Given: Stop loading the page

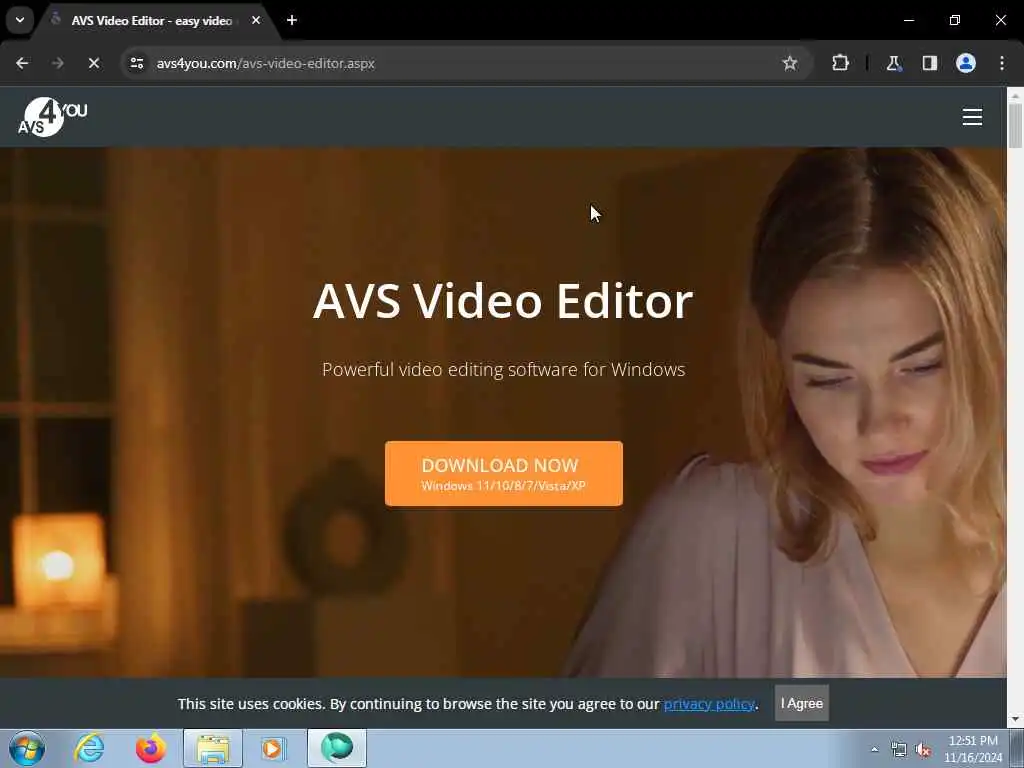Looking at the screenshot, I should (94, 63).
